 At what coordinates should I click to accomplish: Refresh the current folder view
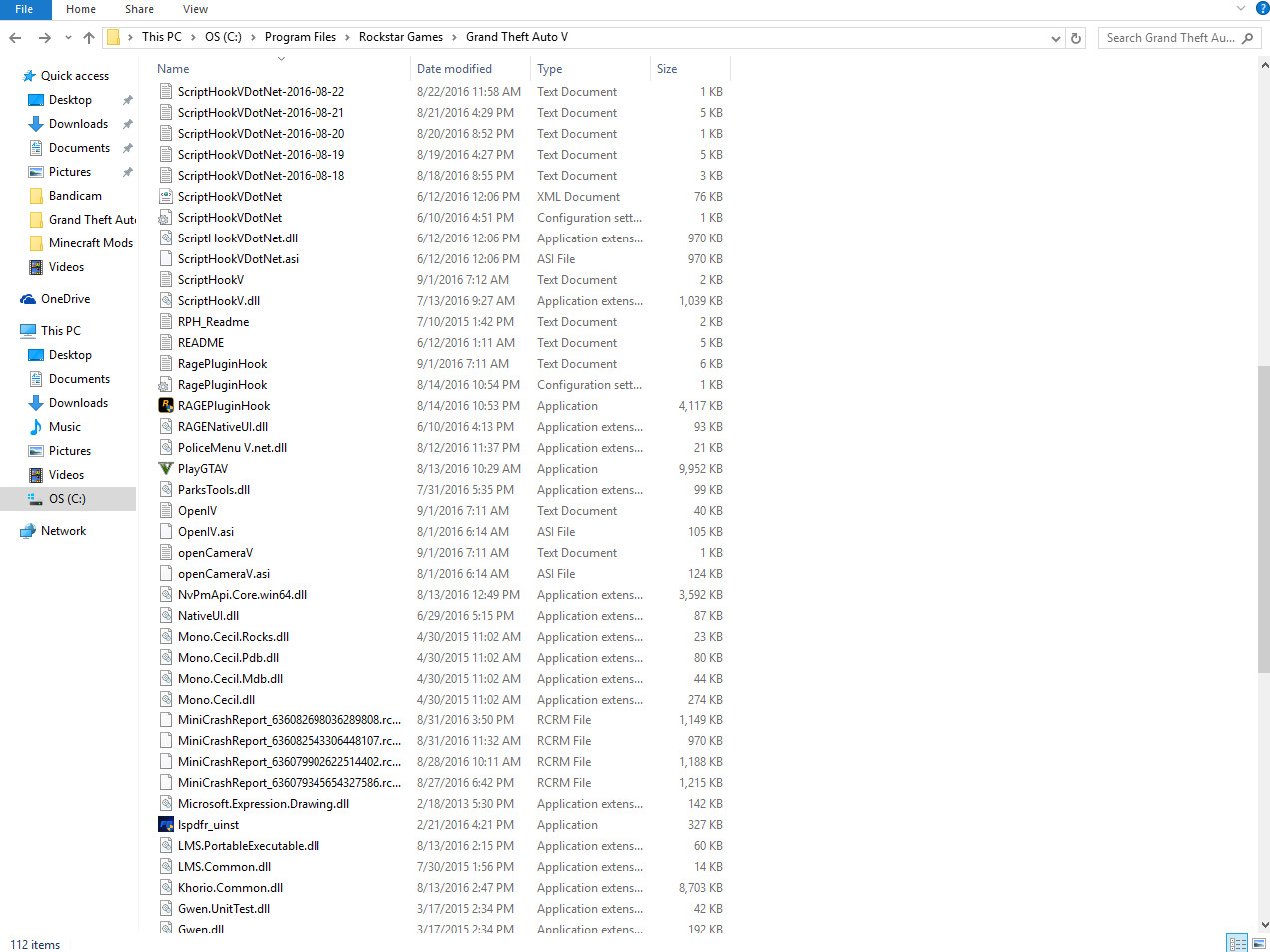tap(1076, 38)
